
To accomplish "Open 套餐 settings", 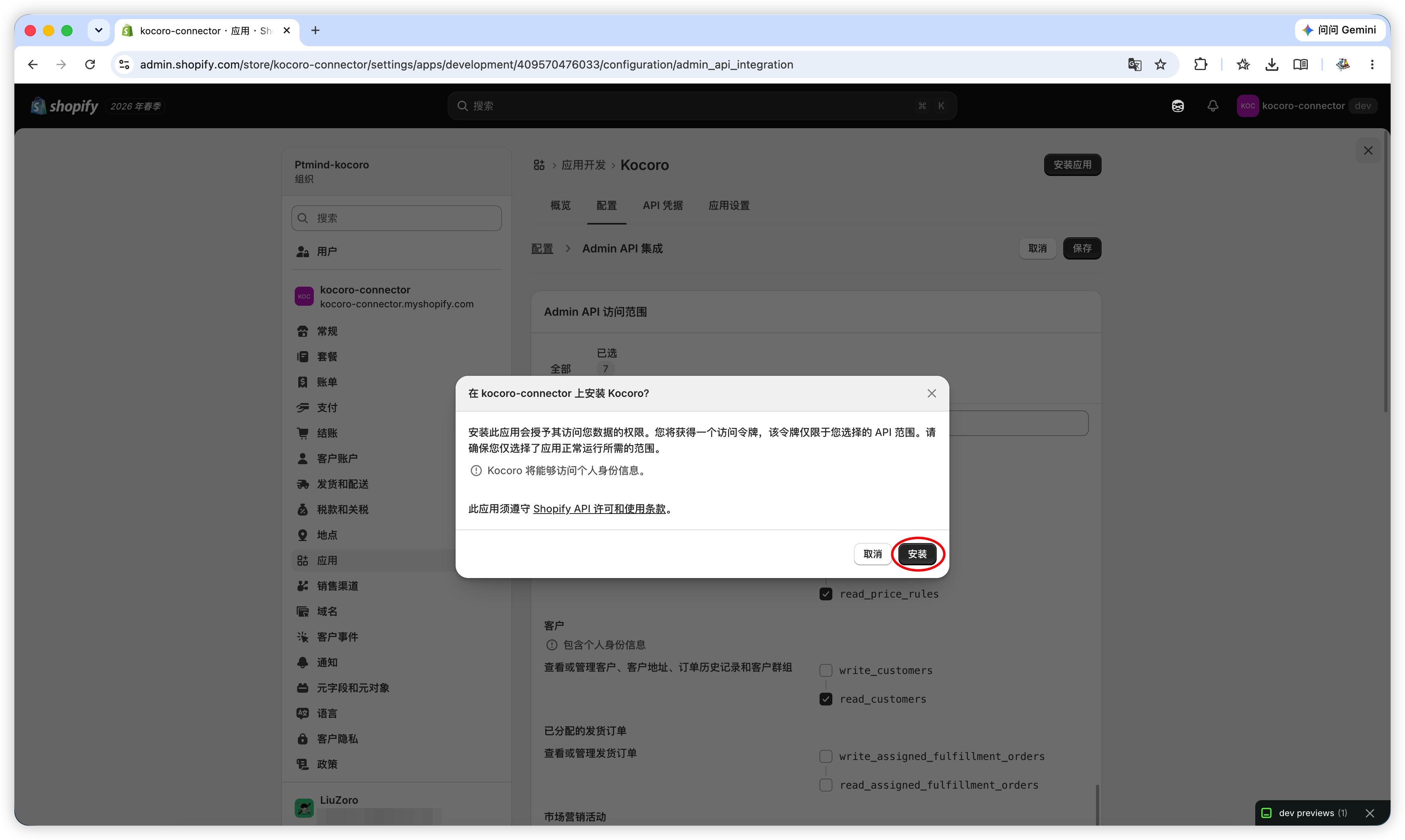I will coord(396,357).
